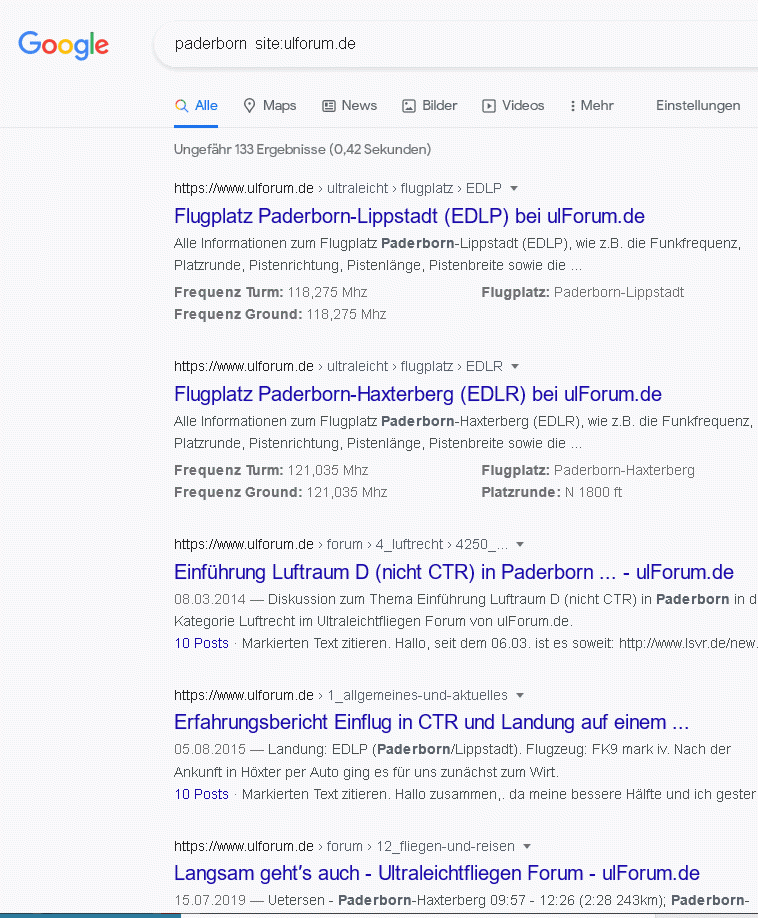Click the URL breadcrumb ending in EDLR
This screenshot has width=758, height=918.
[x=338, y=366]
